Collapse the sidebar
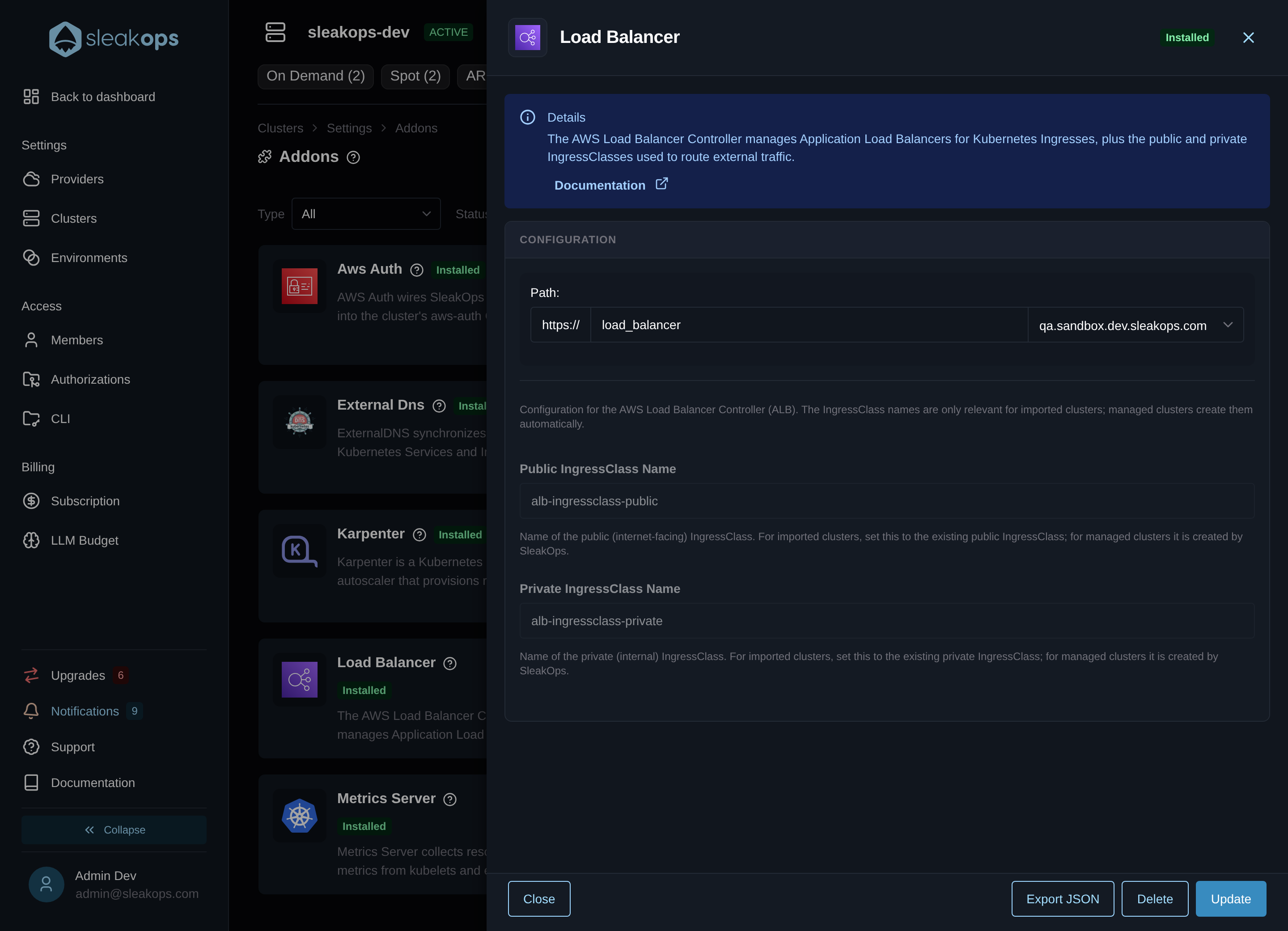This screenshot has height=931, width=1288. 114,830
